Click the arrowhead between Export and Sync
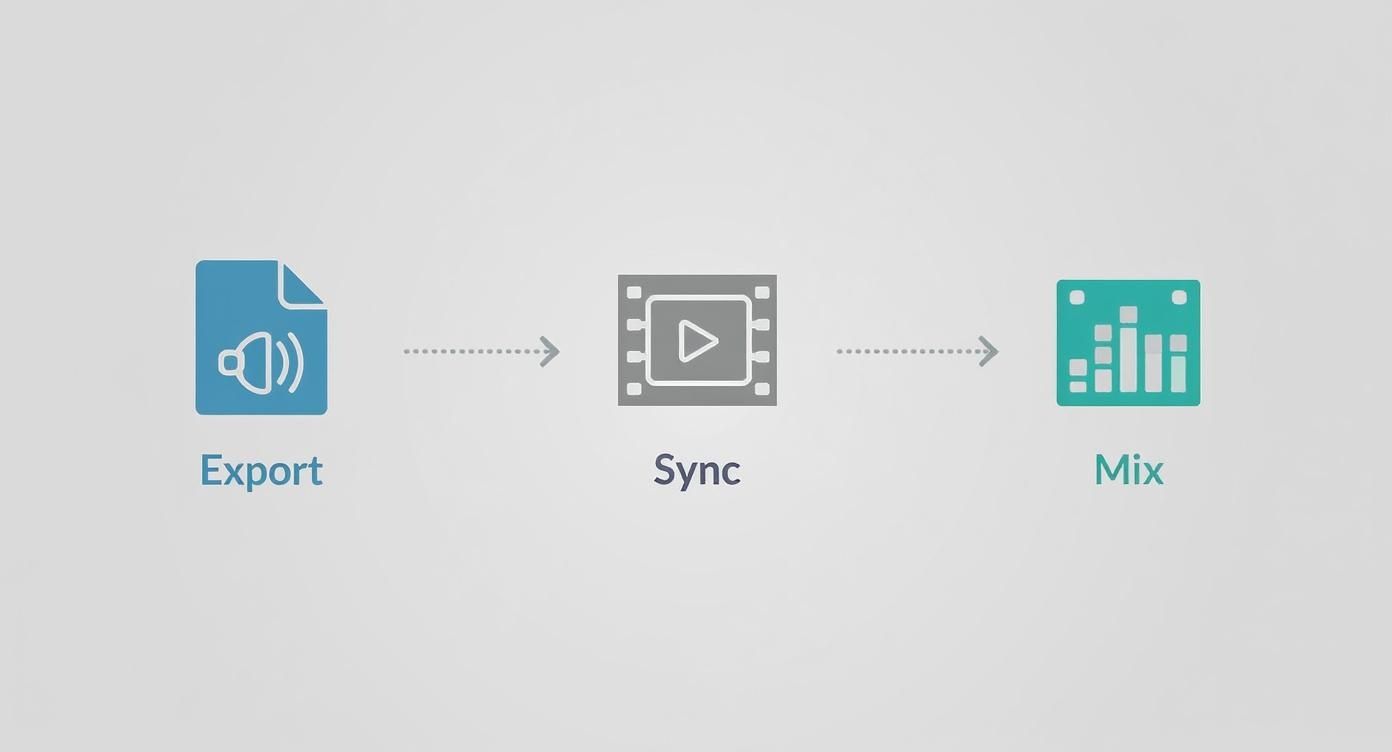This screenshot has height=752, width=1392. click(x=549, y=350)
